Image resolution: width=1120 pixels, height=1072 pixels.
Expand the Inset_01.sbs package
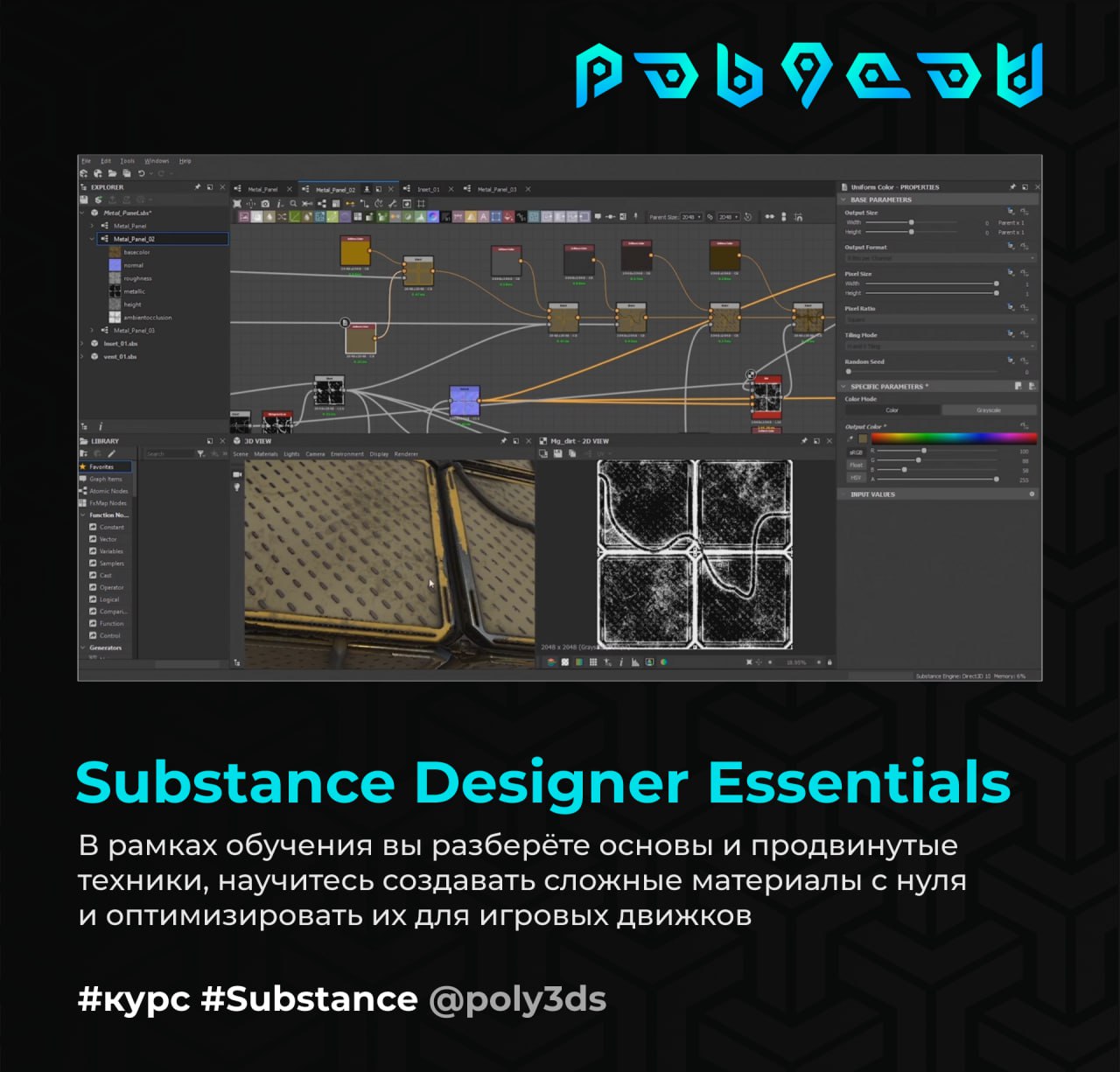(x=83, y=344)
